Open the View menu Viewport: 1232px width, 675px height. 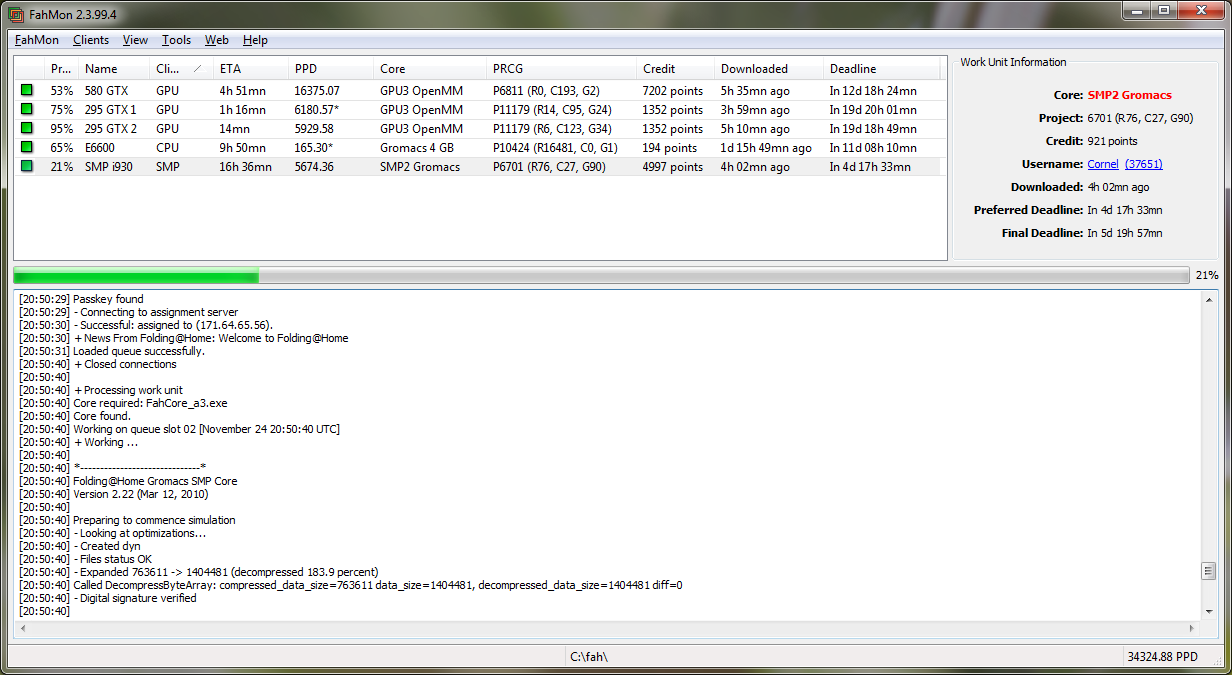(x=135, y=40)
